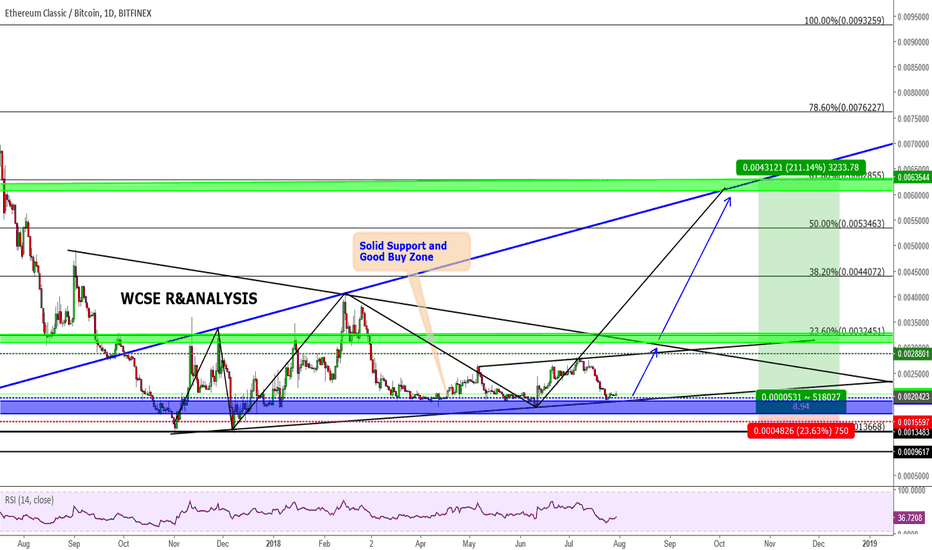Screen dimensions: 932x550
Task: Select the 0.0045000 price axis label
Action: [x=913, y=272]
